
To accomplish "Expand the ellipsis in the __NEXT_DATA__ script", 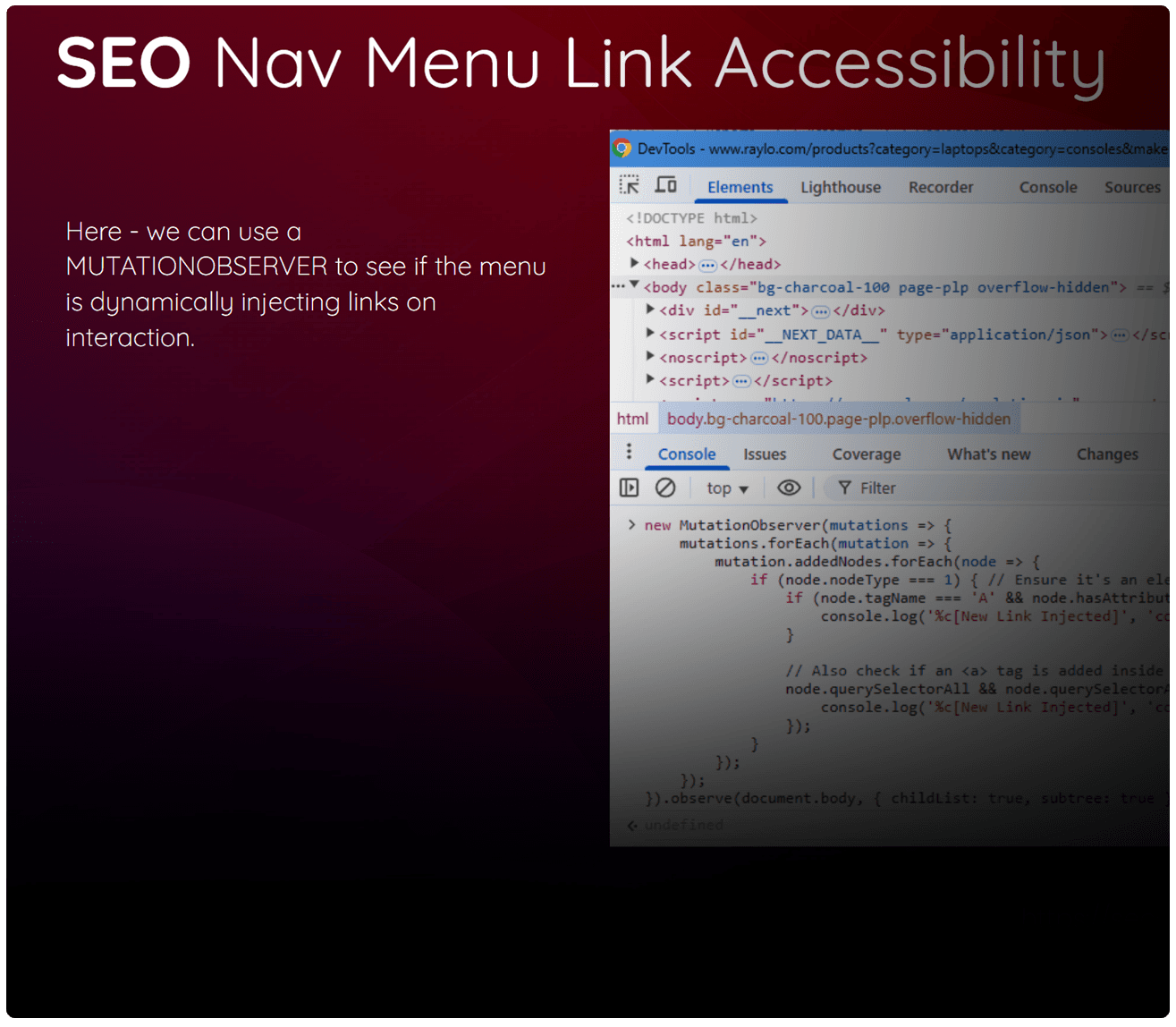I will tap(1120, 335).
